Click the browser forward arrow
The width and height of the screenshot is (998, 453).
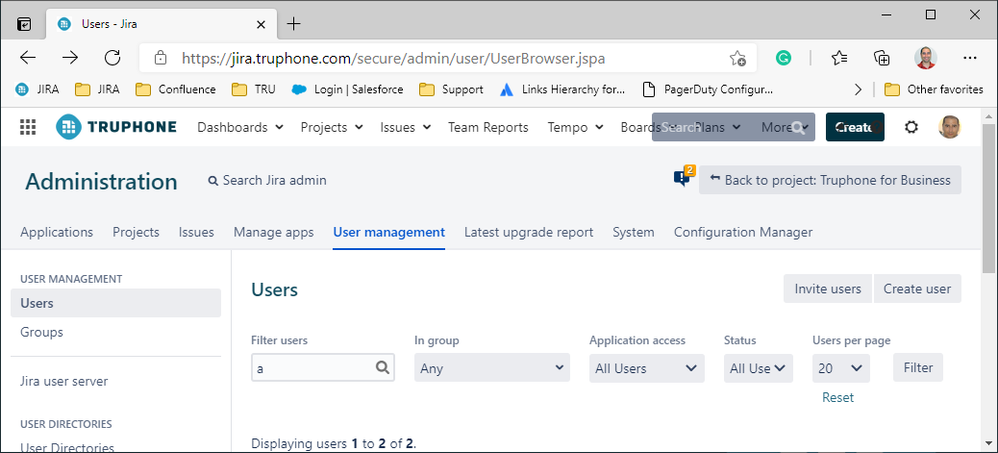click(70, 58)
